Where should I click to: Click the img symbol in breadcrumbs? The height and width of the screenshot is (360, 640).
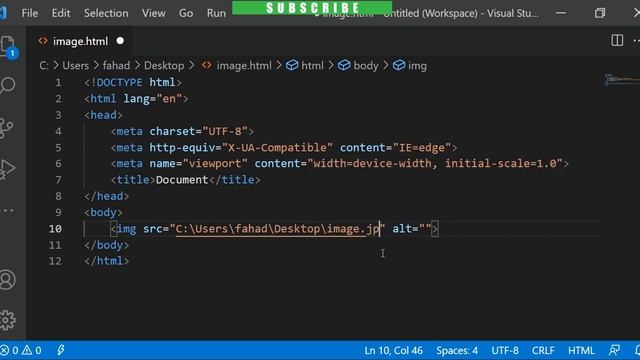pos(410,65)
